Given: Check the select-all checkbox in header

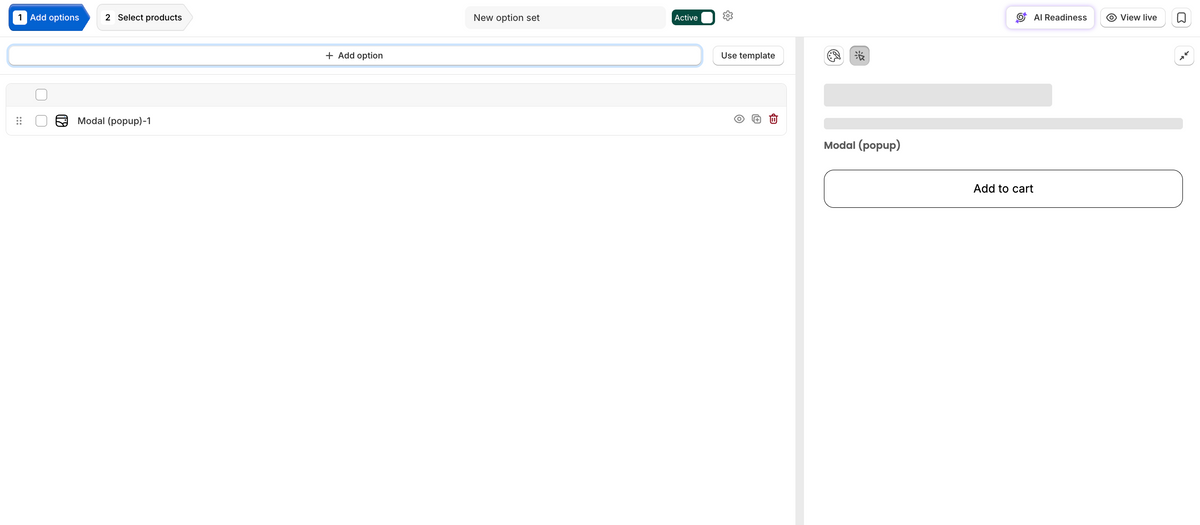Looking at the screenshot, I should 41,95.
